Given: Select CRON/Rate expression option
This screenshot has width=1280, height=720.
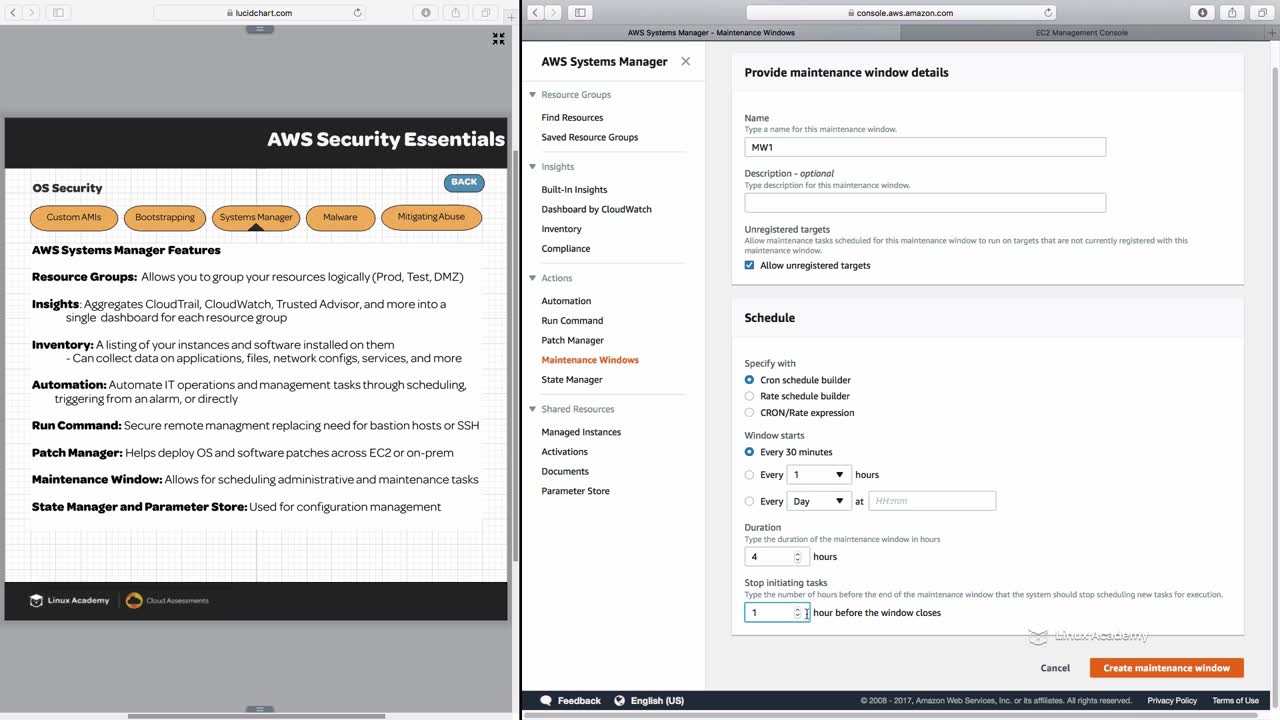Looking at the screenshot, I should [x=750, y=412].
